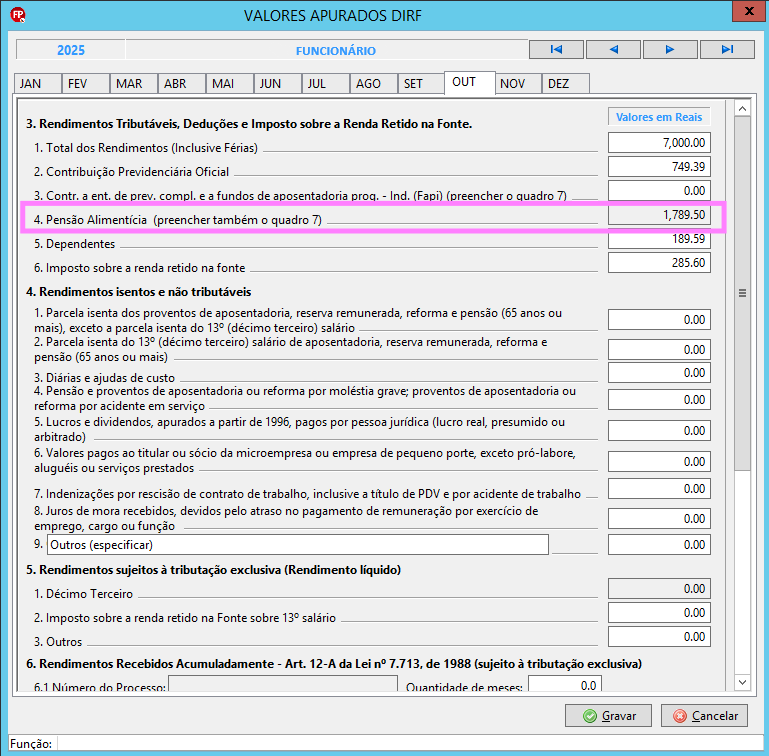Select the Dependentes value field
The width and height of the screenshot is (769, 756).
coord(659,239)
